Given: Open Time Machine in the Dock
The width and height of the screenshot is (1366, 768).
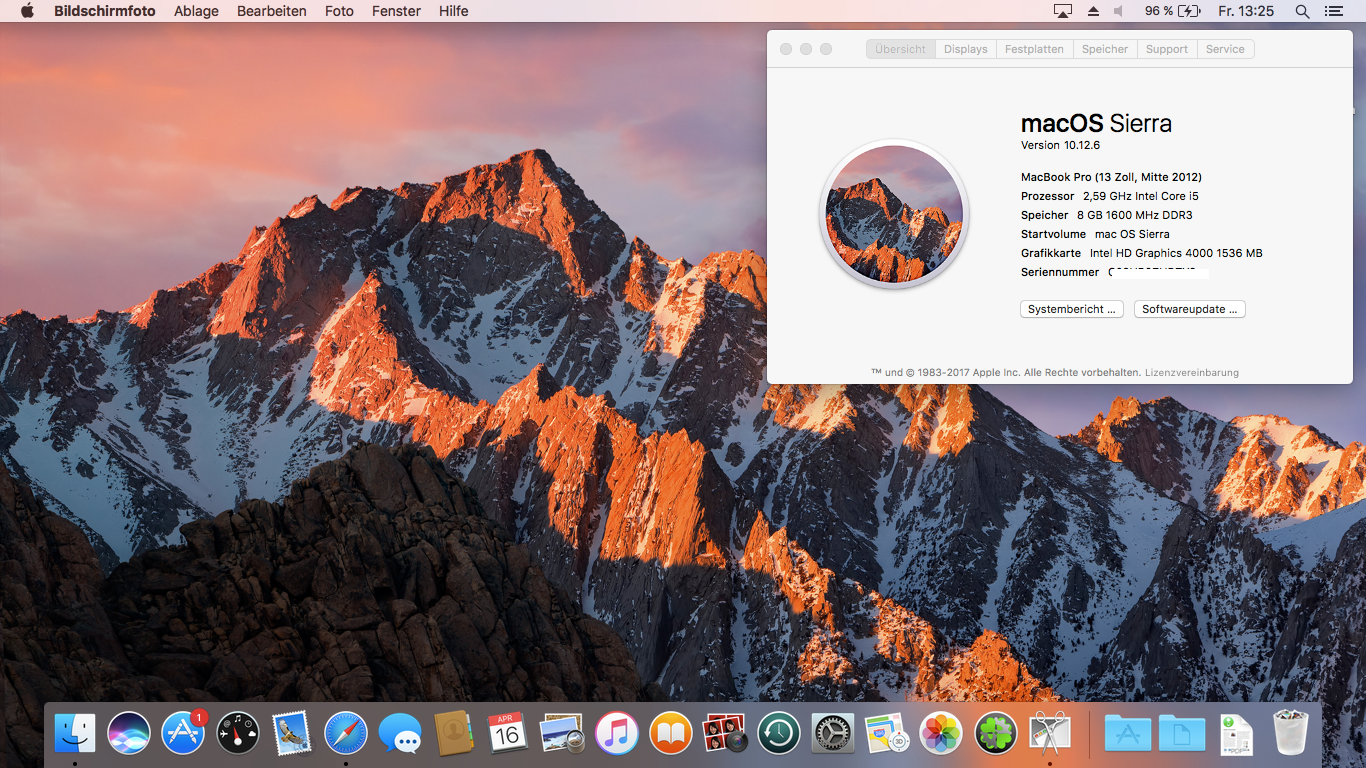Looking at the screenshot, I should 778,733.
